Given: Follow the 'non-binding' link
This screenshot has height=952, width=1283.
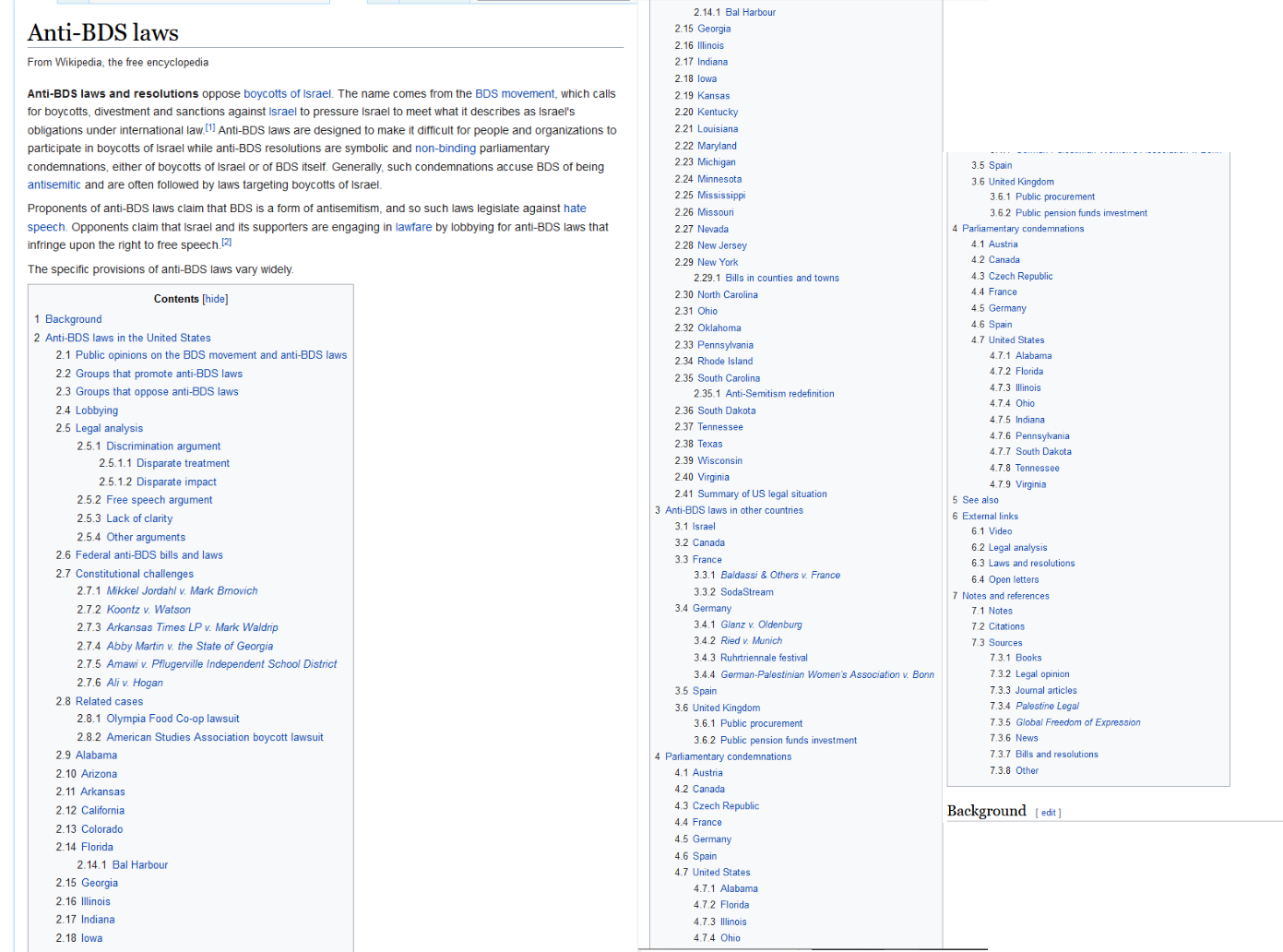Looking at the screenshot, I should [445, 149].
